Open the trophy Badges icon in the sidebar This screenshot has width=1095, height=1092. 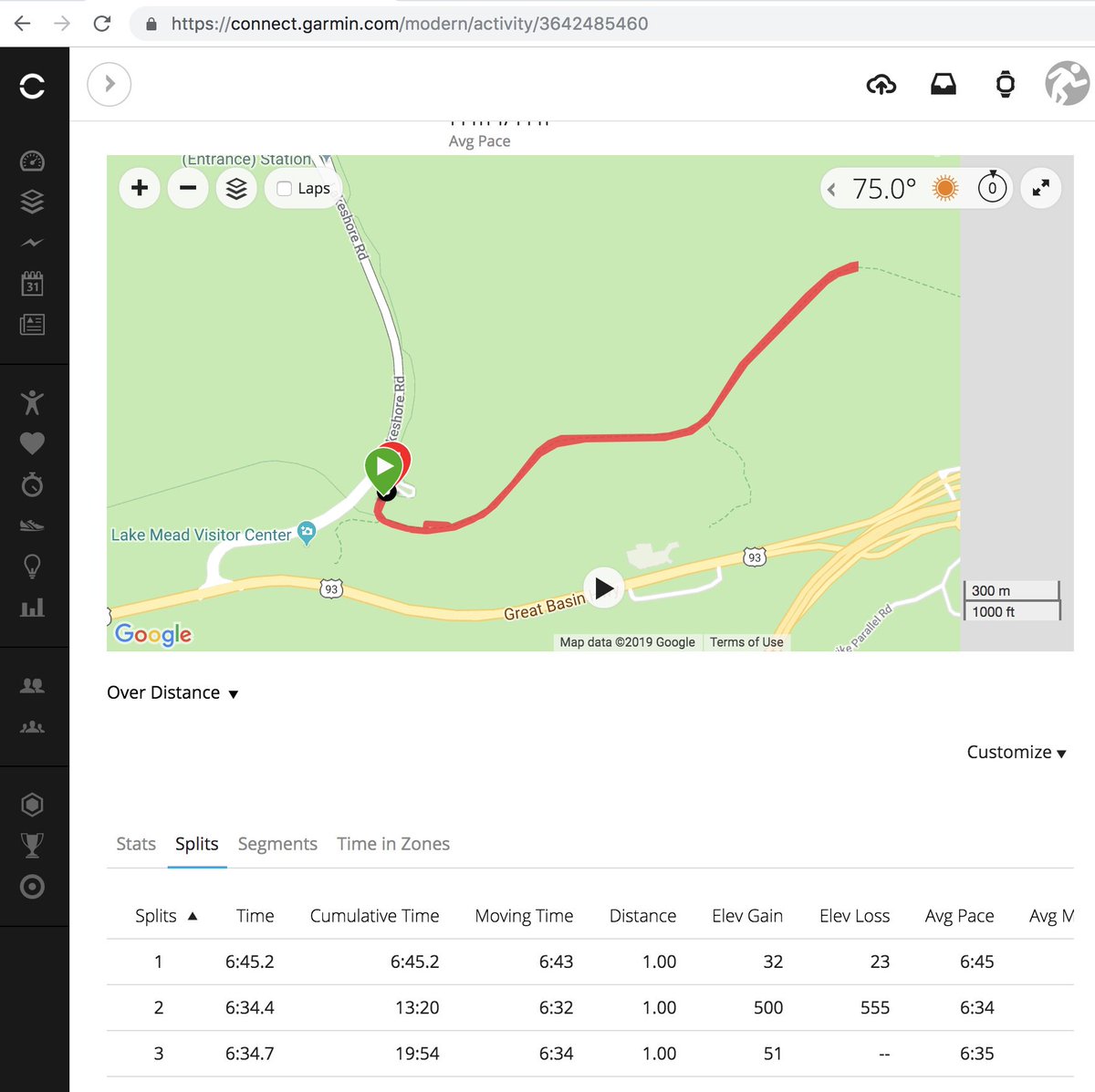pos(33,845)
